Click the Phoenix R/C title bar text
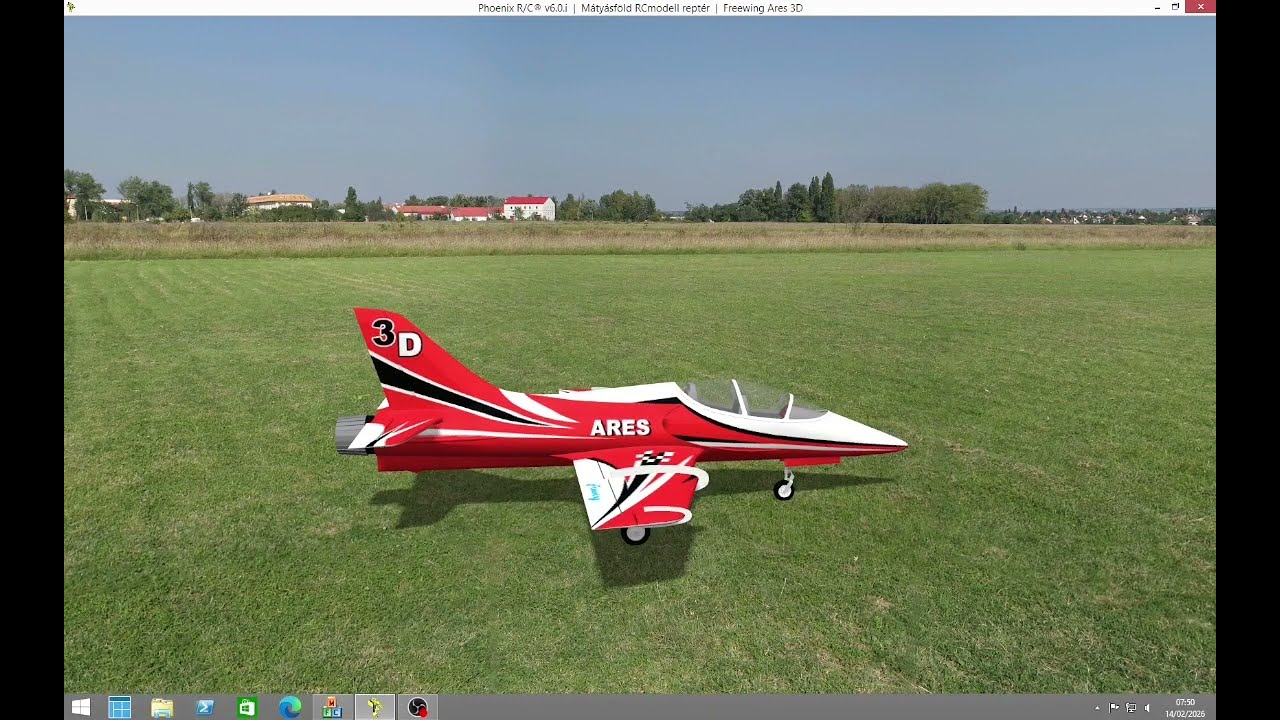Image resolution: width=1280 pixels, height=720 pixels. click(640, 8)
